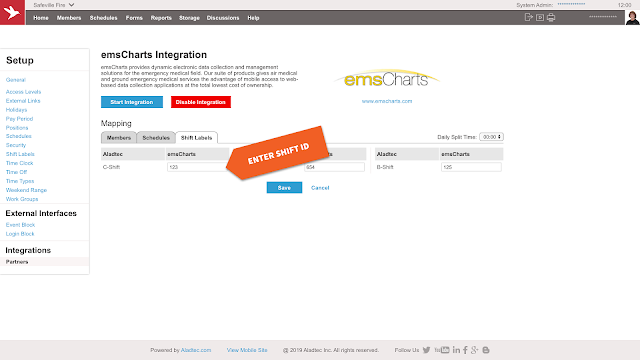Open the Facebook icon in footer
This screenshot has height=360, width=640.
point(465,350)
